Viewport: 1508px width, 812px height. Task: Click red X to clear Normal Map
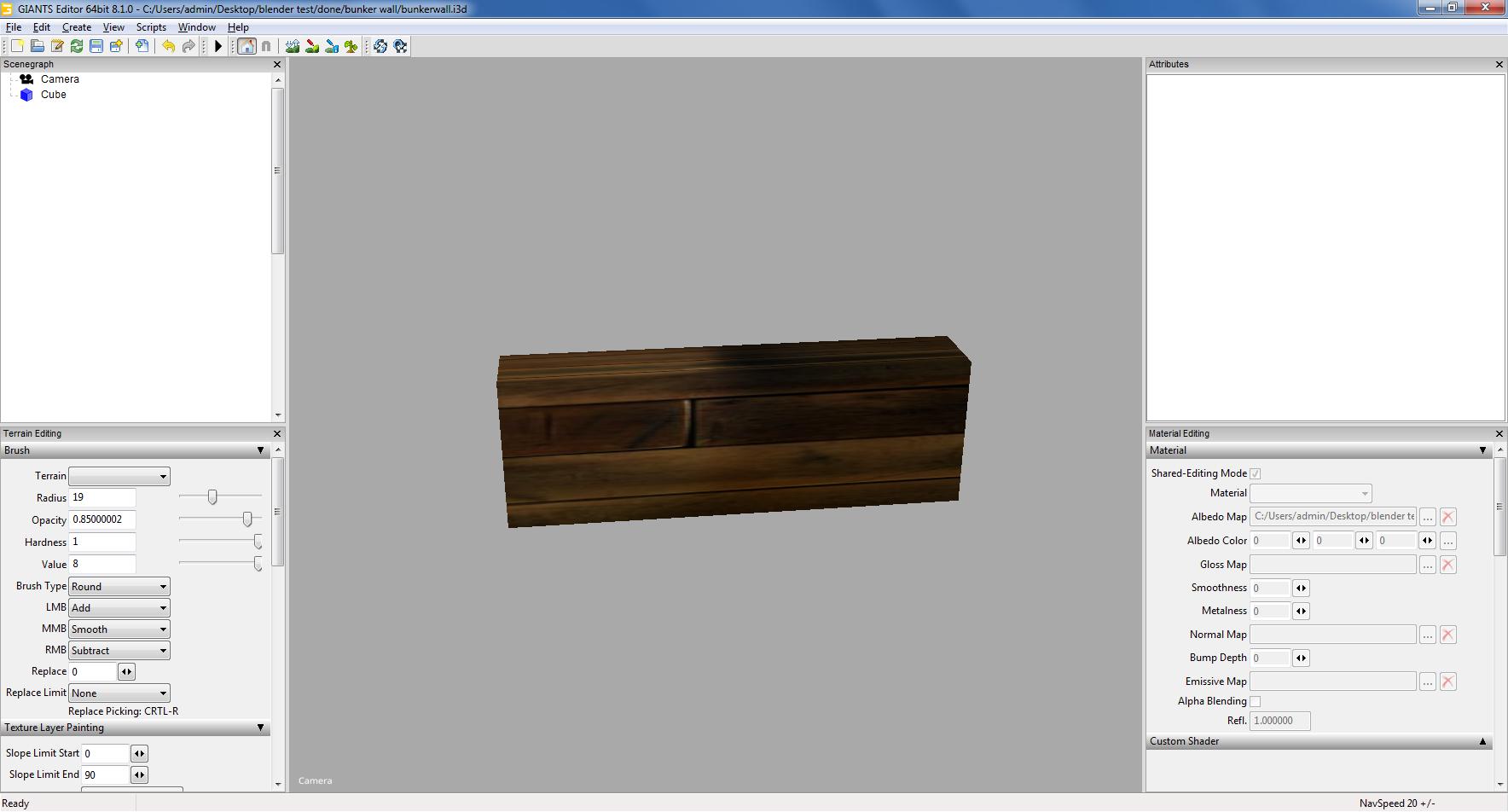click(x=1447, y=635)
